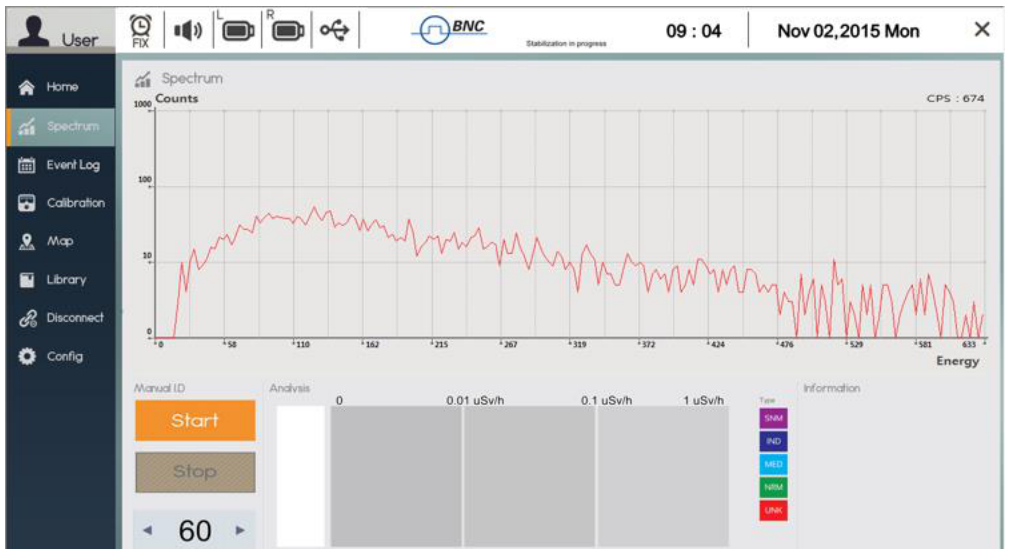Go to Home in sidebar

coord(61,87)
